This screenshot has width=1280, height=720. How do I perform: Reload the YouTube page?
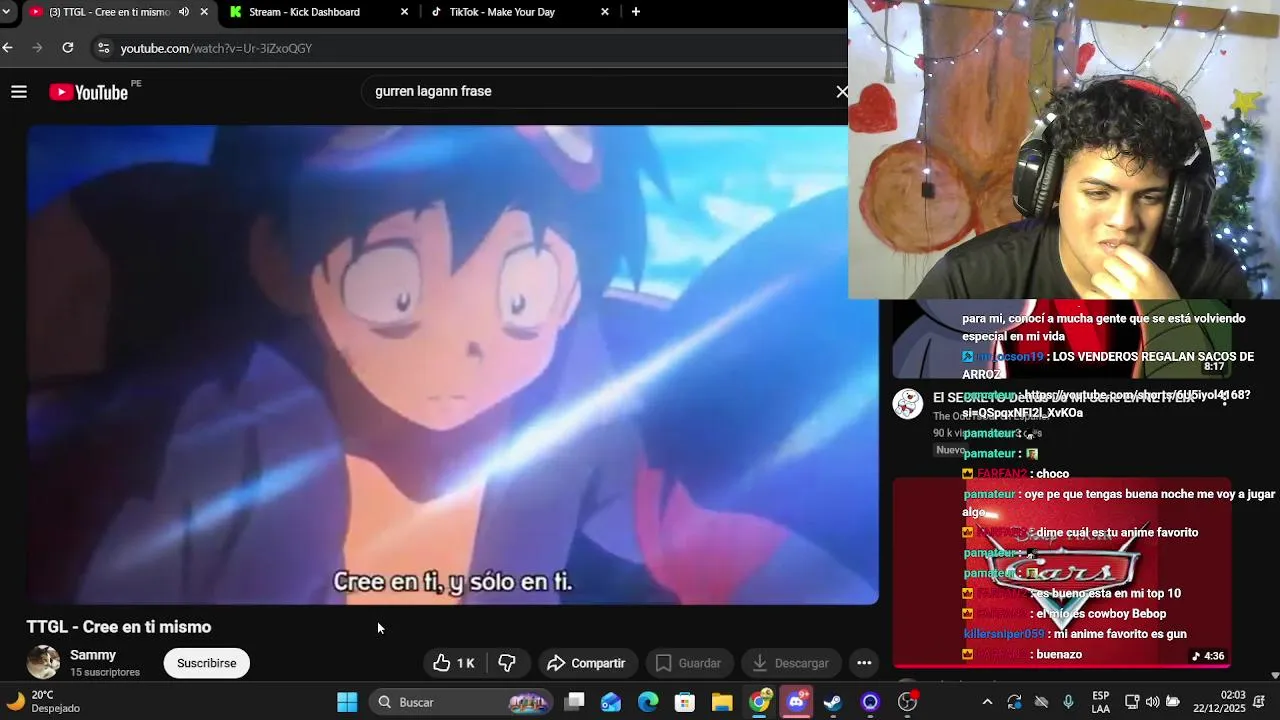click(x=68, y=47)
